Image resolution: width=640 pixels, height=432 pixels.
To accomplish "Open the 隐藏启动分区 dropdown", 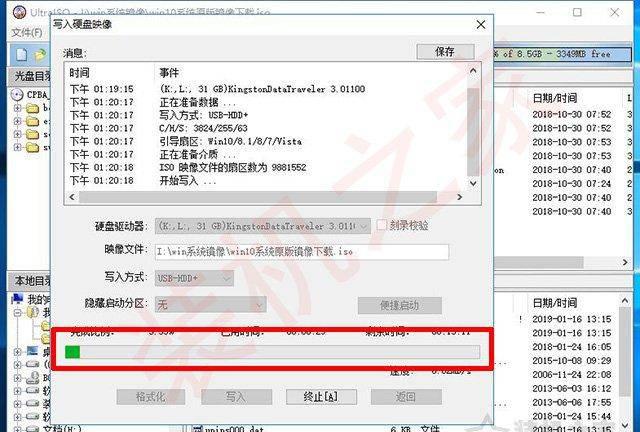I will click(x=259, y=305).
